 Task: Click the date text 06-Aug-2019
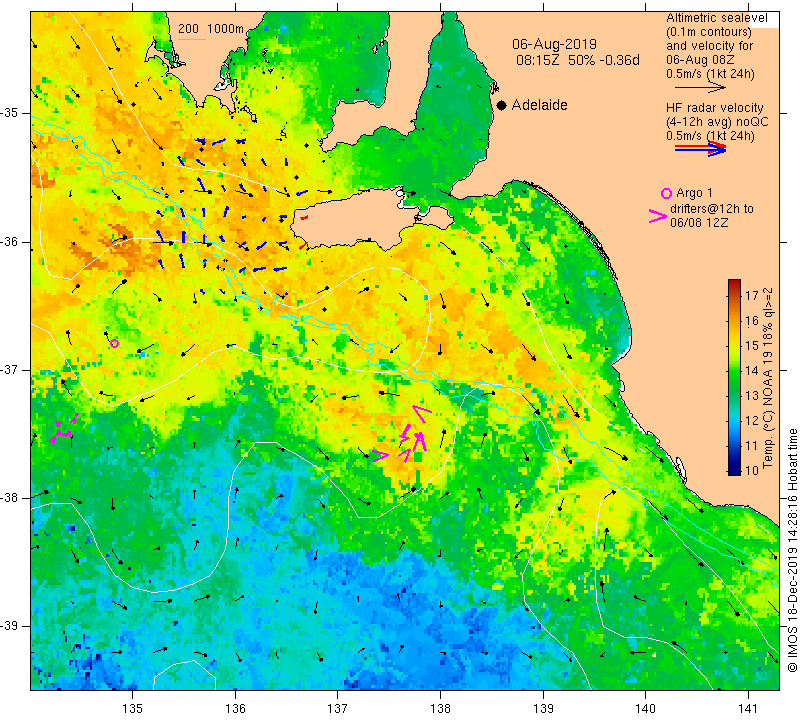[555, 44]
